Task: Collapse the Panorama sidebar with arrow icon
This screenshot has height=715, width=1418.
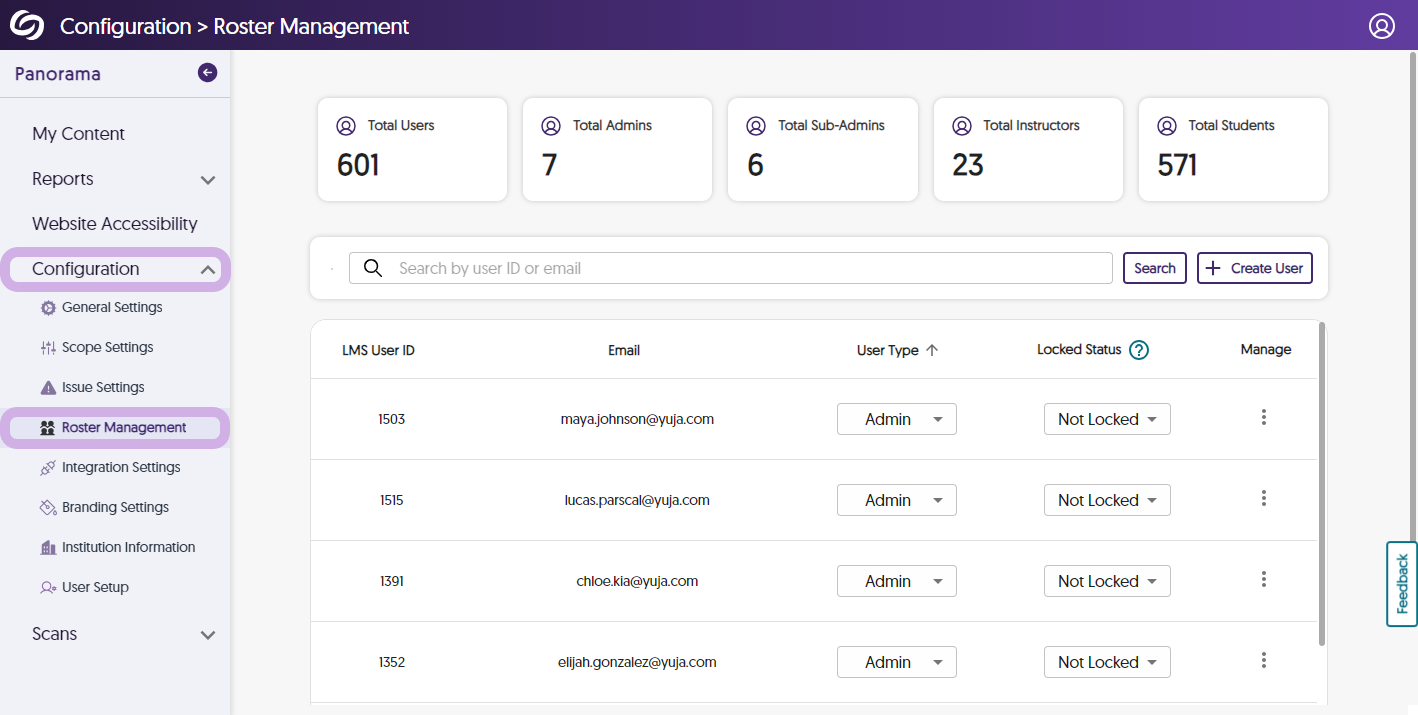Action: (x=207, y=72)
